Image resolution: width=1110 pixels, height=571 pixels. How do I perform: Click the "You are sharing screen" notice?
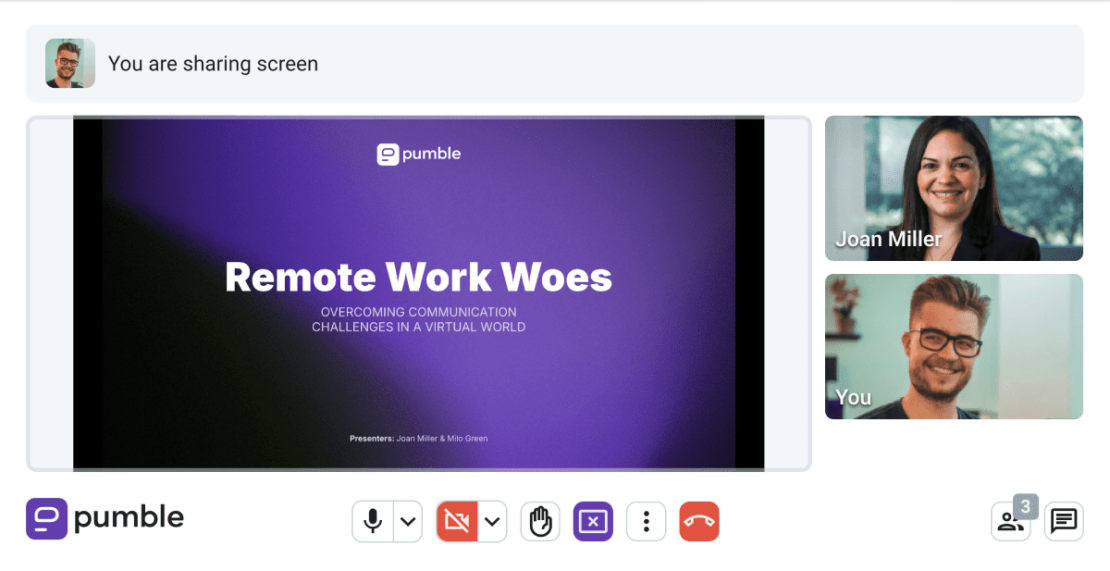point(213,64)
